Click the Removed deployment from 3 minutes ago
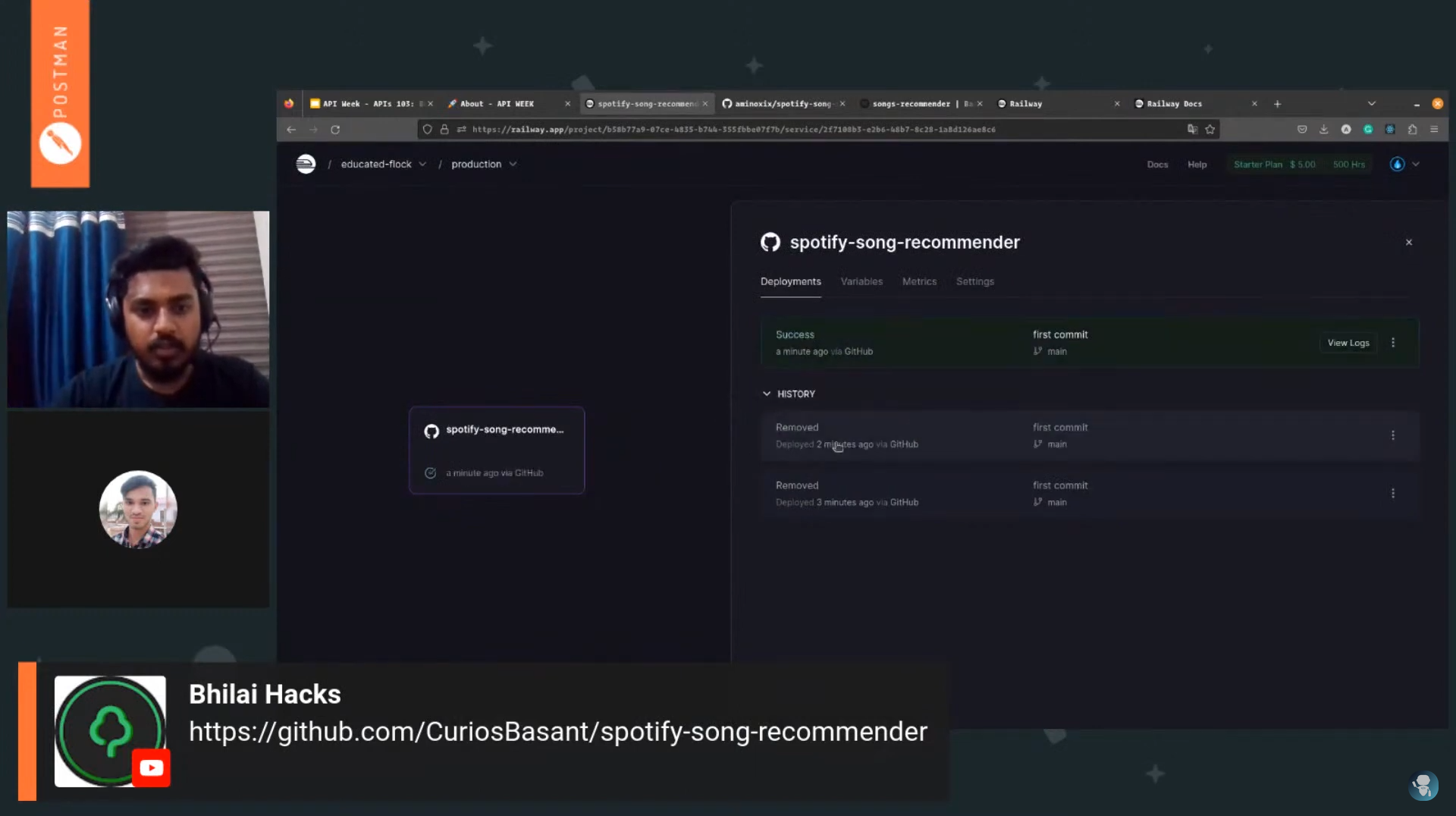 (x=1090, y=494)
